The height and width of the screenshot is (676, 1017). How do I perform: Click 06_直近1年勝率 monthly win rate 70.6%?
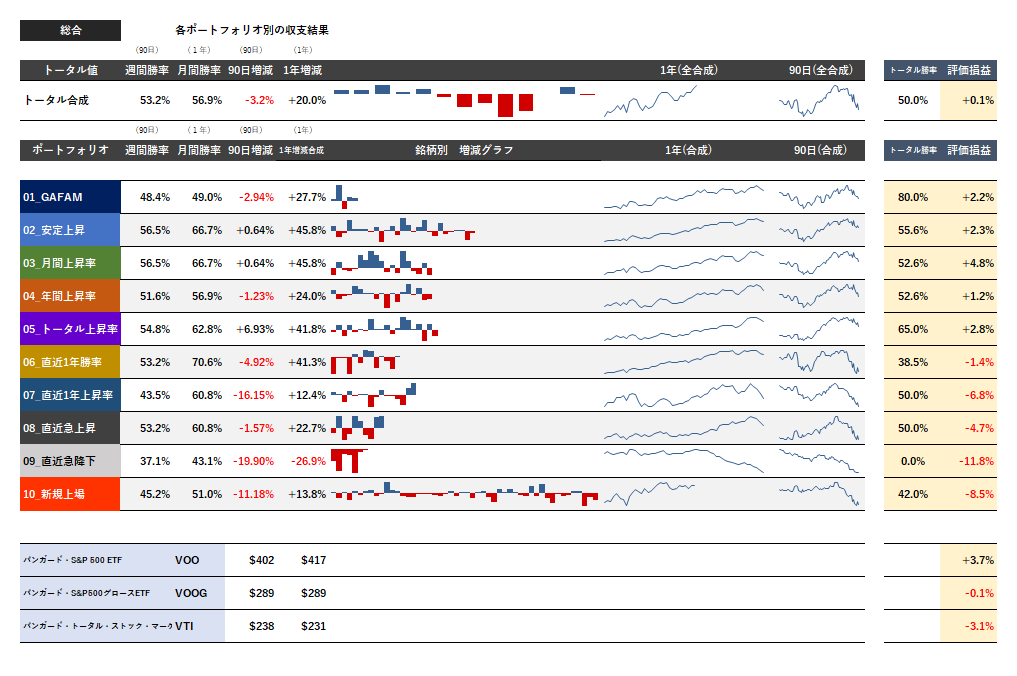(207, 363)
